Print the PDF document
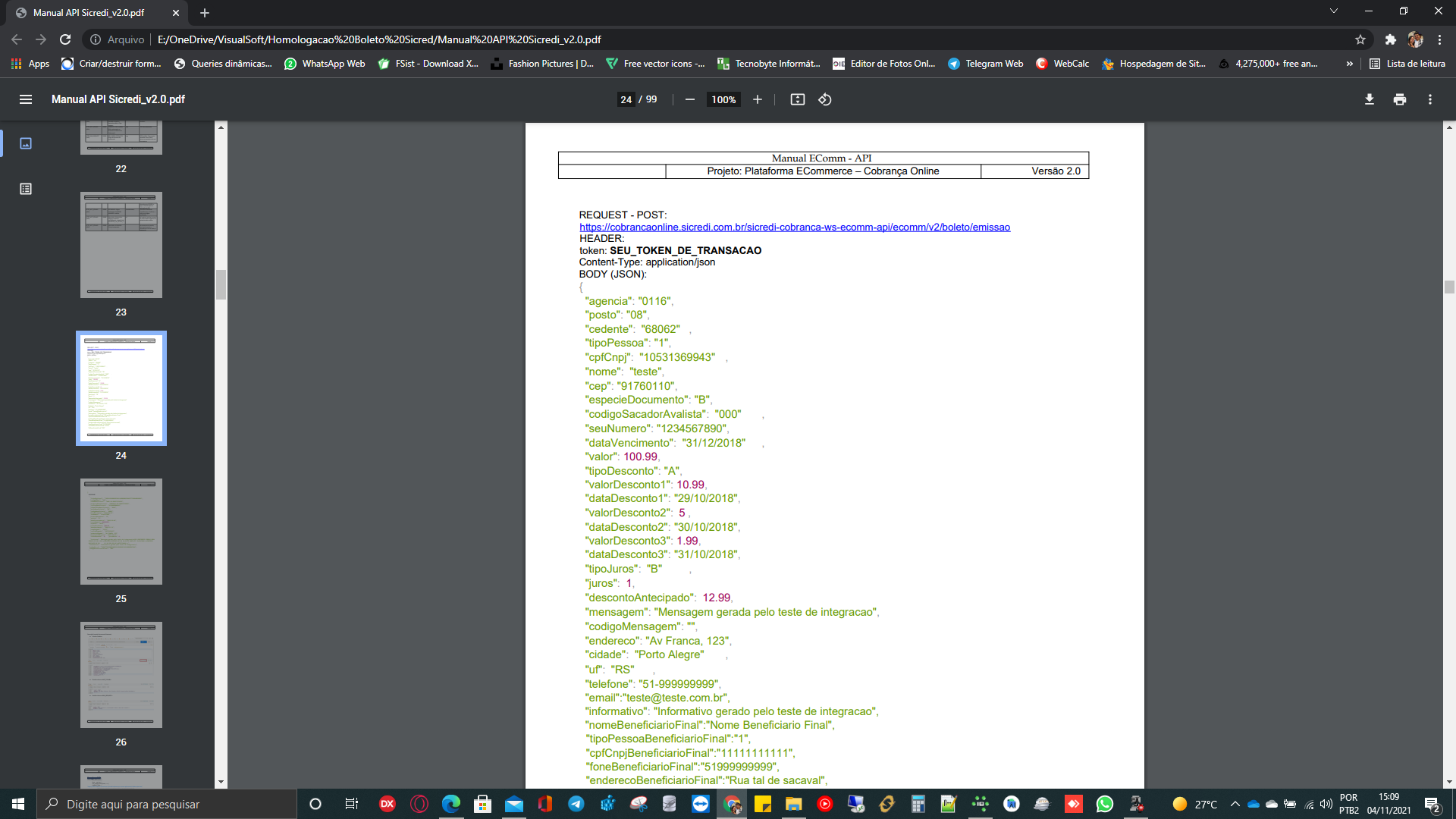Image resolution: width=1456 pixels, height=819 pixels. pos(1400,99)
